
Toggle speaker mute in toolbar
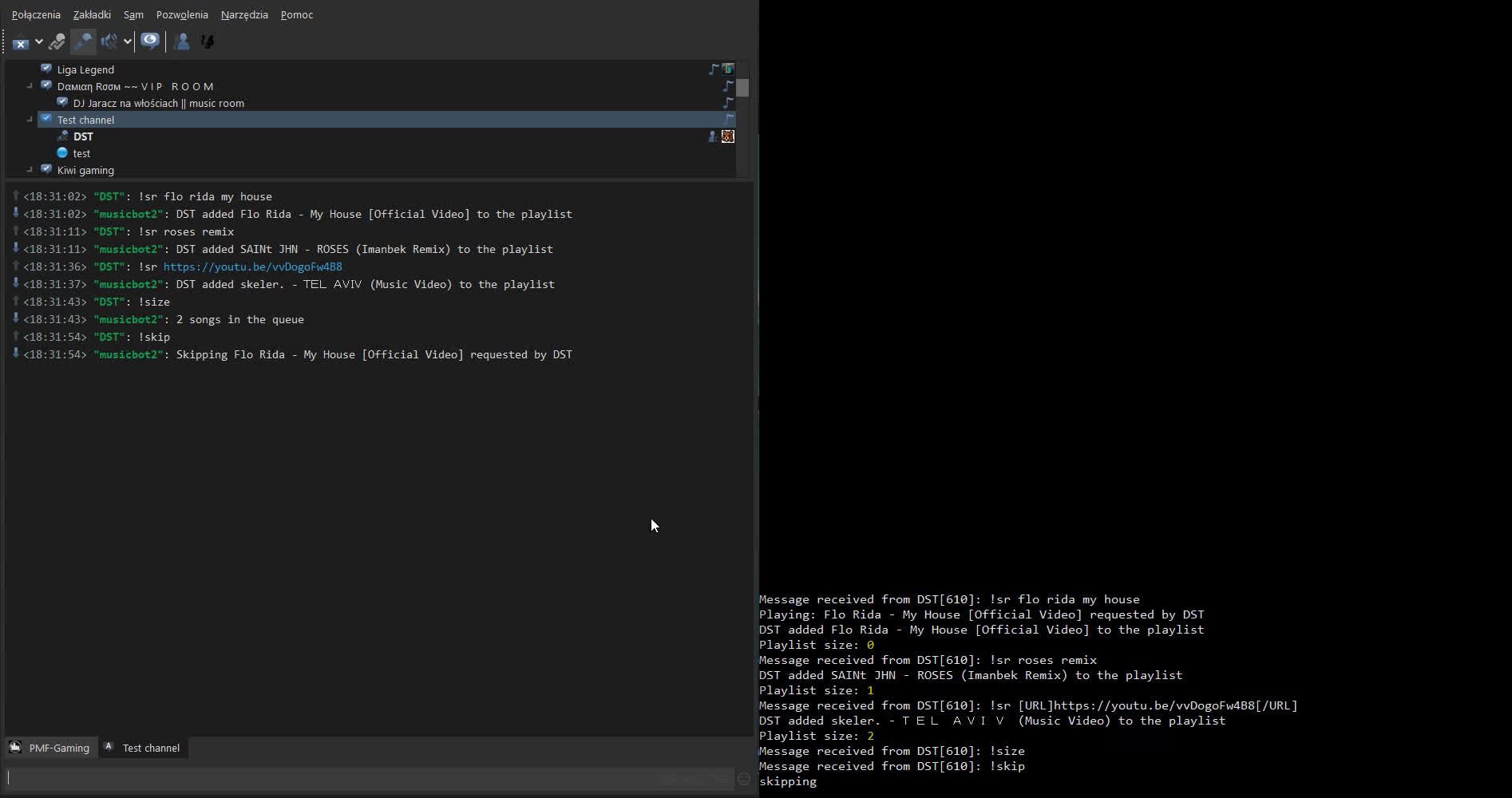click(x=109, y=41)
